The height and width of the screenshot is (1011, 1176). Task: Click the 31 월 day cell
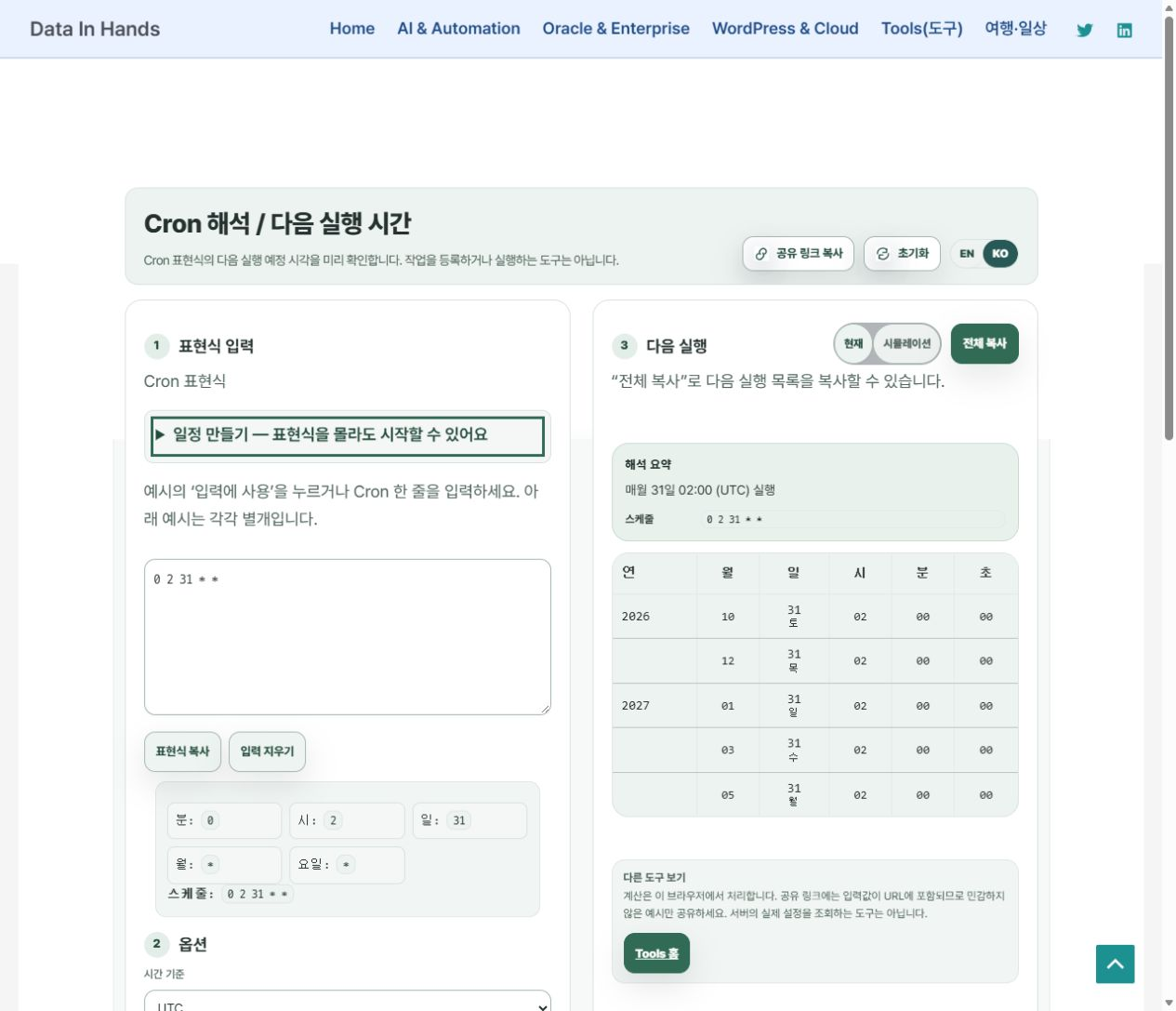pyautogui.click(x=794, y=795)
